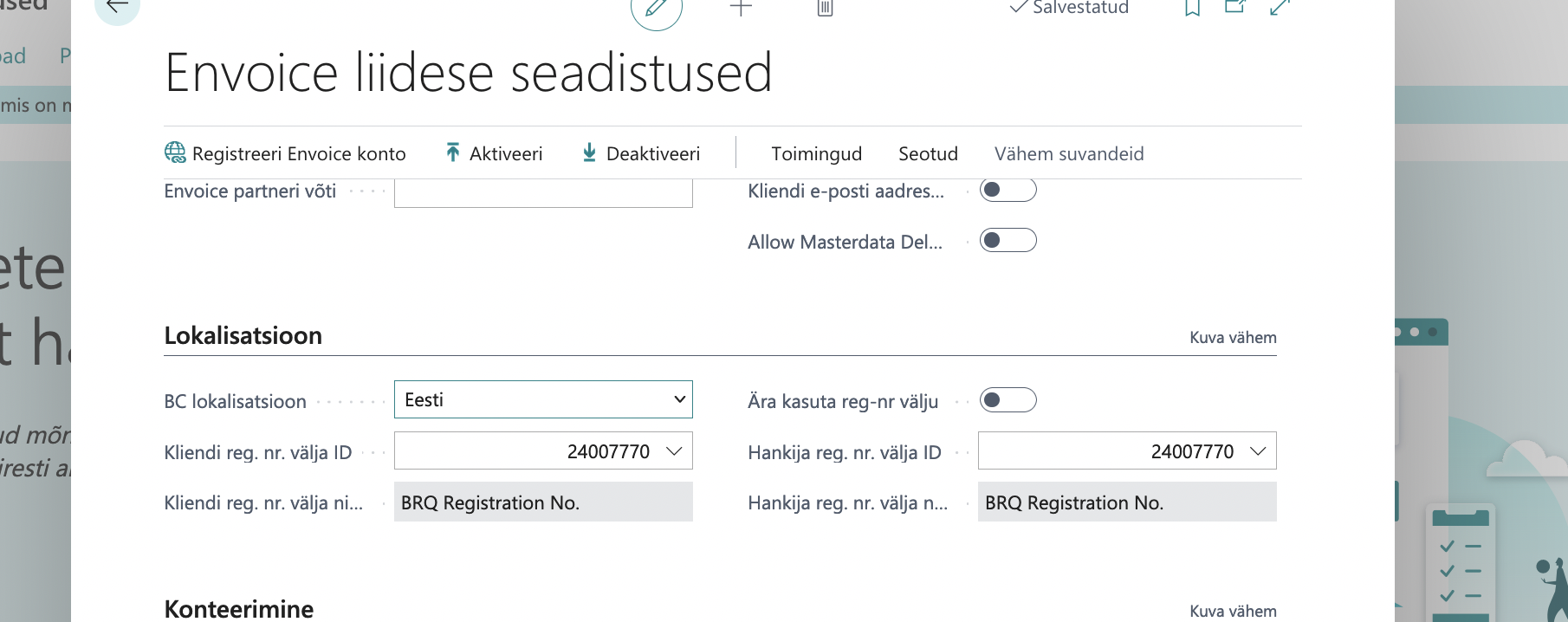Click BC lokalisatsioon label

(235, 401)
